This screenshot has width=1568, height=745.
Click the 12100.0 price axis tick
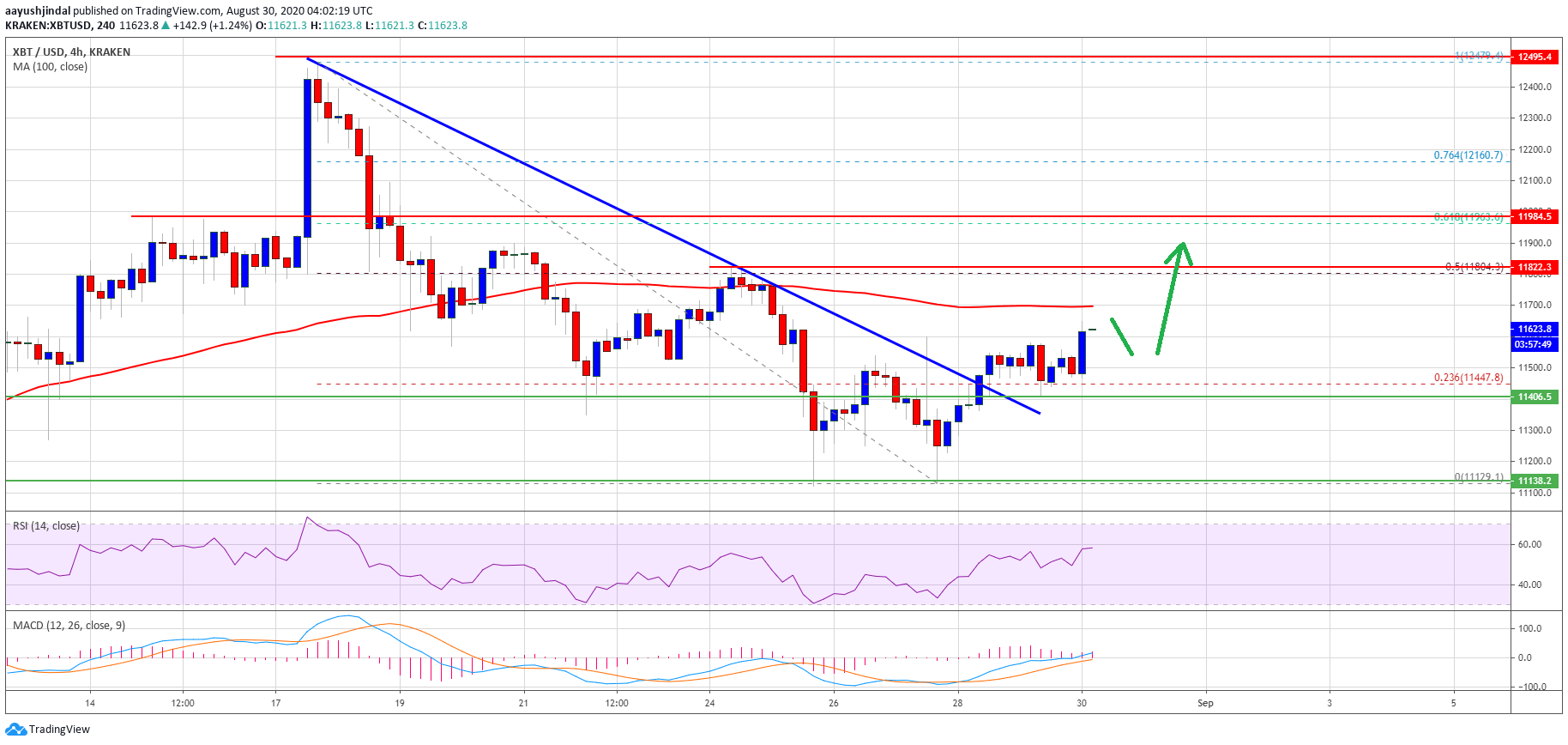(x=1535, y=180)
